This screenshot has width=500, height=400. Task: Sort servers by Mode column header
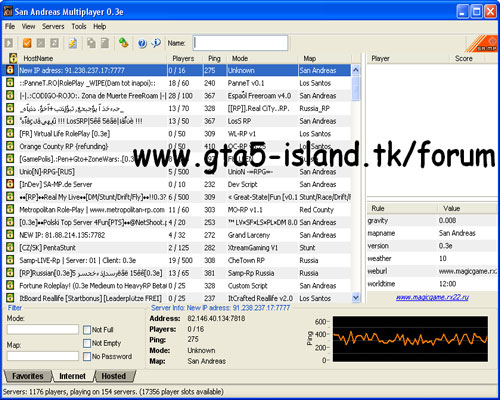click(262, 58)
